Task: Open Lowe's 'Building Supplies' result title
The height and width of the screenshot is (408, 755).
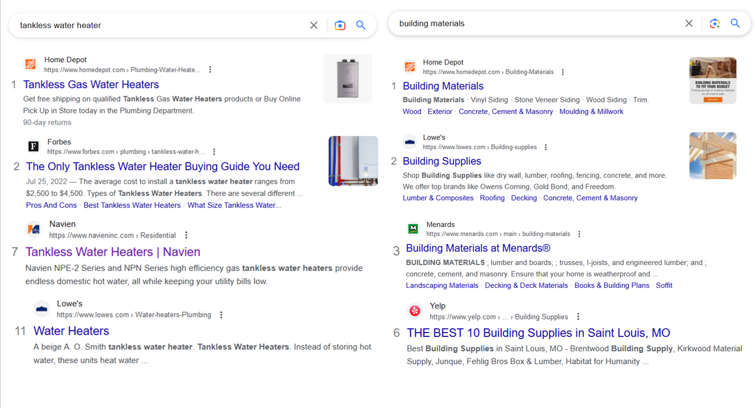Action: (x=442, y=161)
